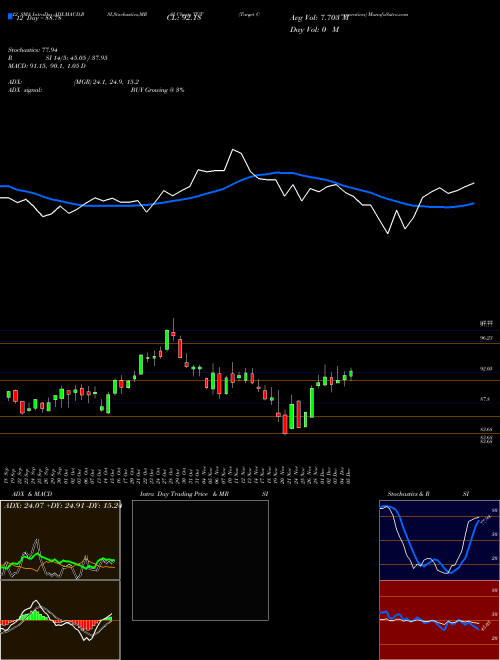Open the blue Stochastics chart panel

tap(439, 540)
